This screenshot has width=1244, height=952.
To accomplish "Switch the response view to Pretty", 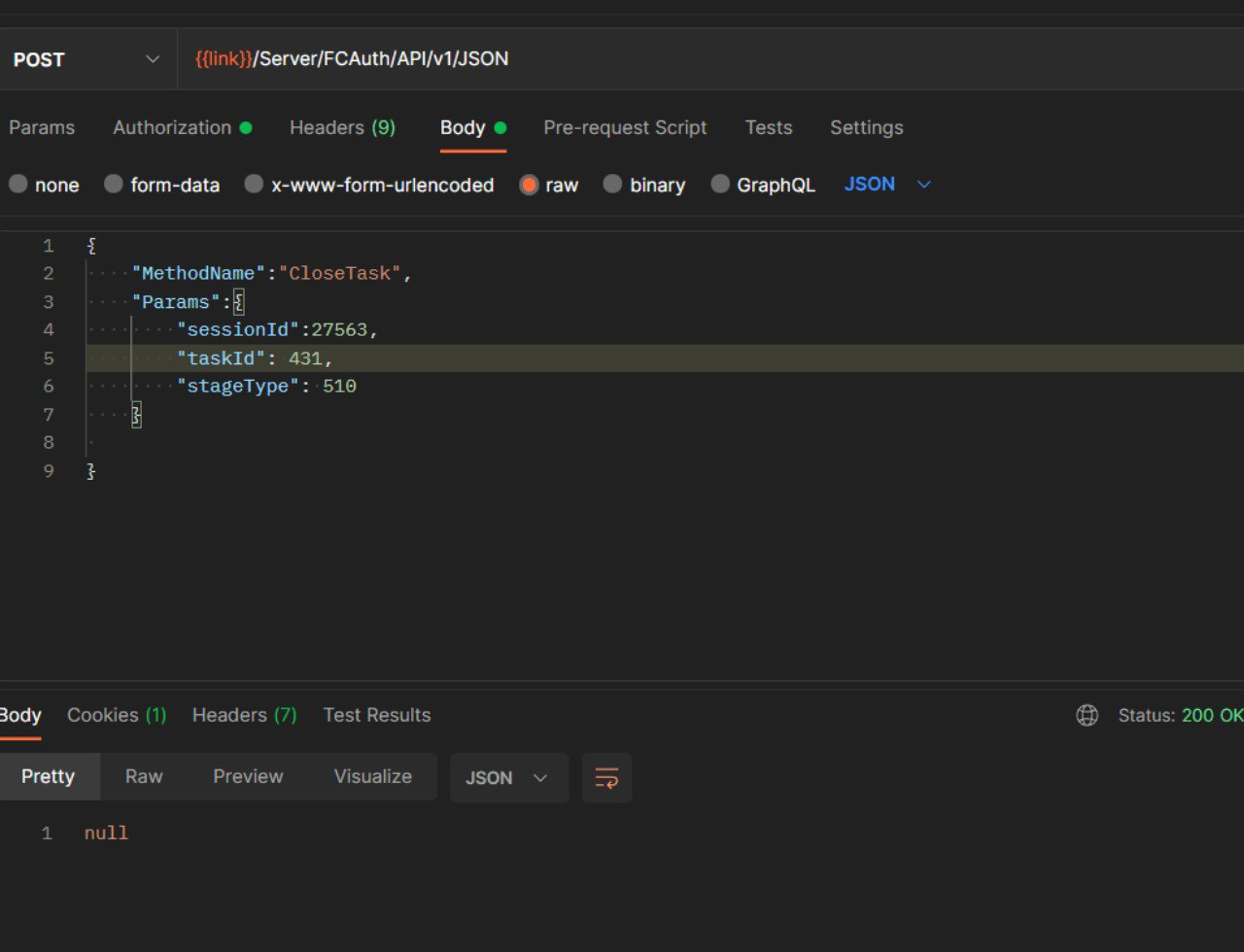I will click(x=49, y=776).
